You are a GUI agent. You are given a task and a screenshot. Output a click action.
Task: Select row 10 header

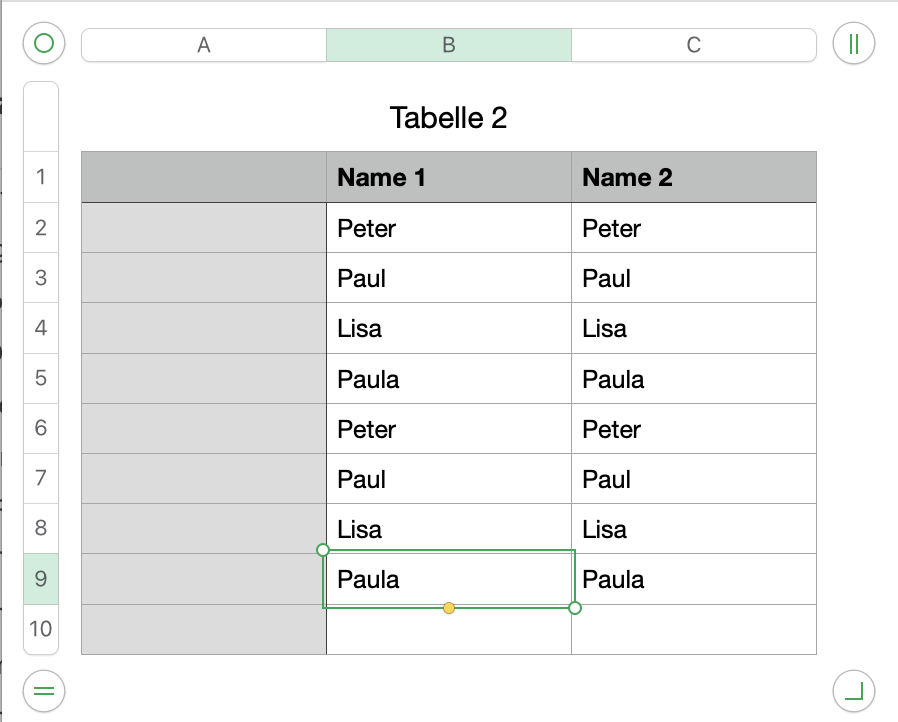point(41,629)
